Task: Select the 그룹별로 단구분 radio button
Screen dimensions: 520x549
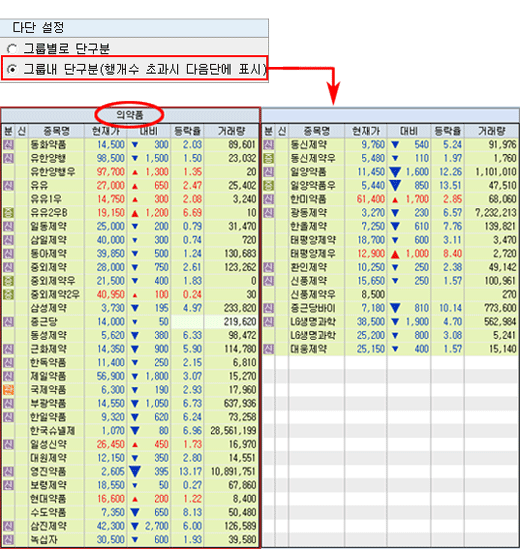Action: [x=12, y=49]
